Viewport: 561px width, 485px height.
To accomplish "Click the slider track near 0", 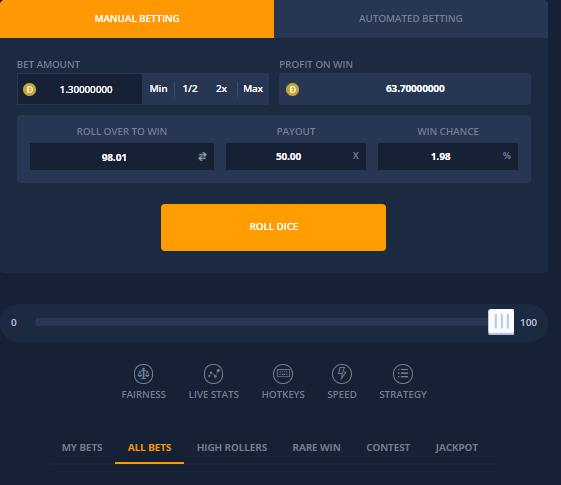I will [39, 322].
